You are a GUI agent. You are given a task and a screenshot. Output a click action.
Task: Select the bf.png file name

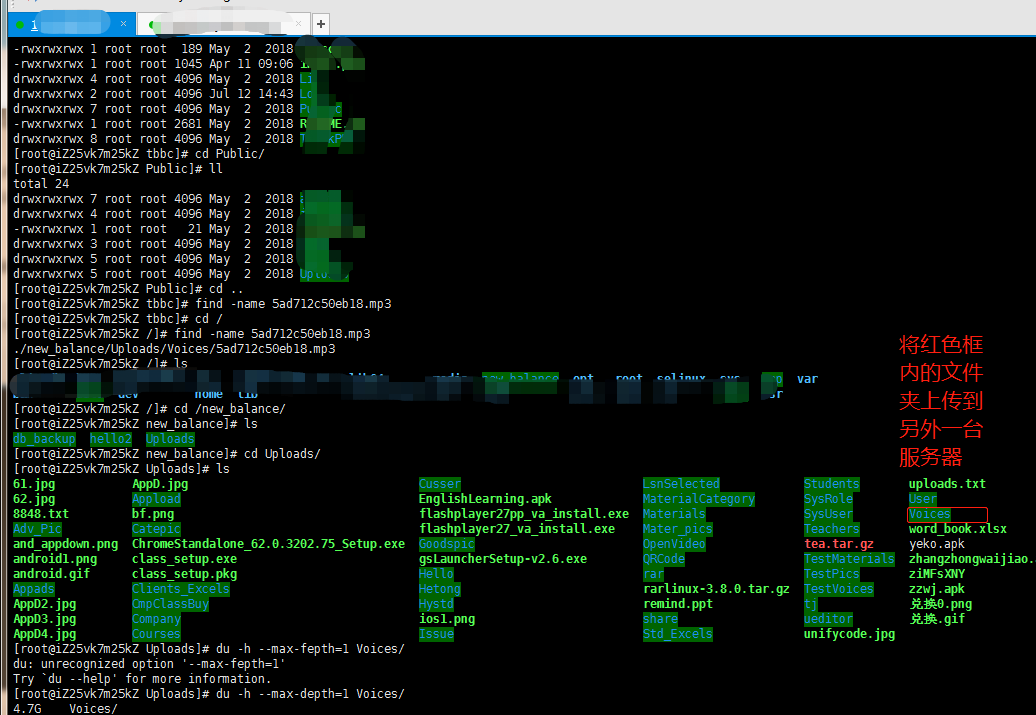coord(153,513)
